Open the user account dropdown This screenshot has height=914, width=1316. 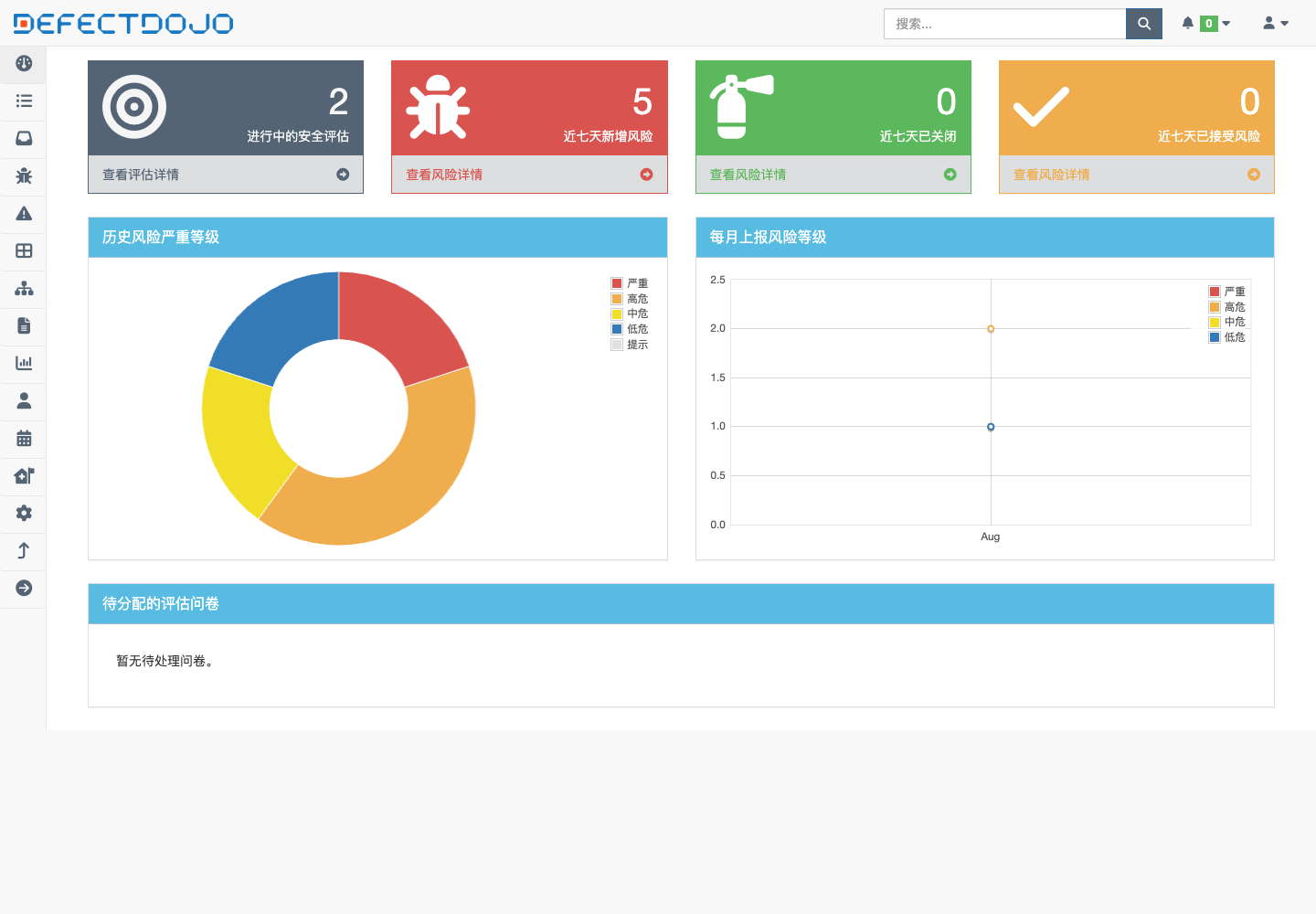tap(1276, 23)
